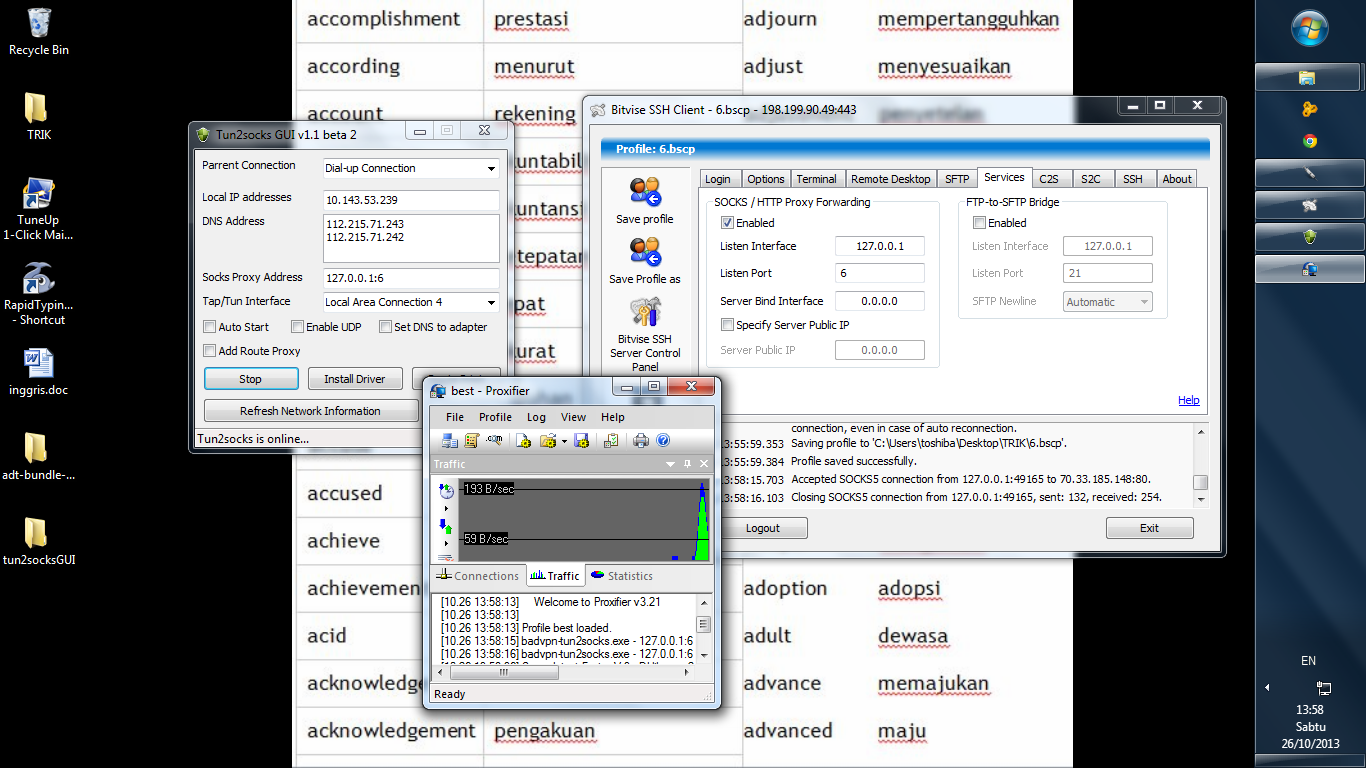Select TuneUp 1-Click Maintenance desktop shortcut
Viewport: 1366px width, 768px height.
[x=38, y=209]
